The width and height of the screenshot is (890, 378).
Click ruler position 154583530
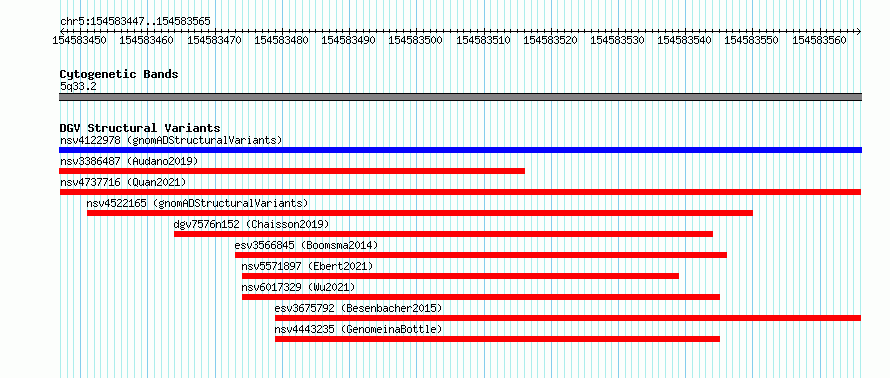coord(618,40)
